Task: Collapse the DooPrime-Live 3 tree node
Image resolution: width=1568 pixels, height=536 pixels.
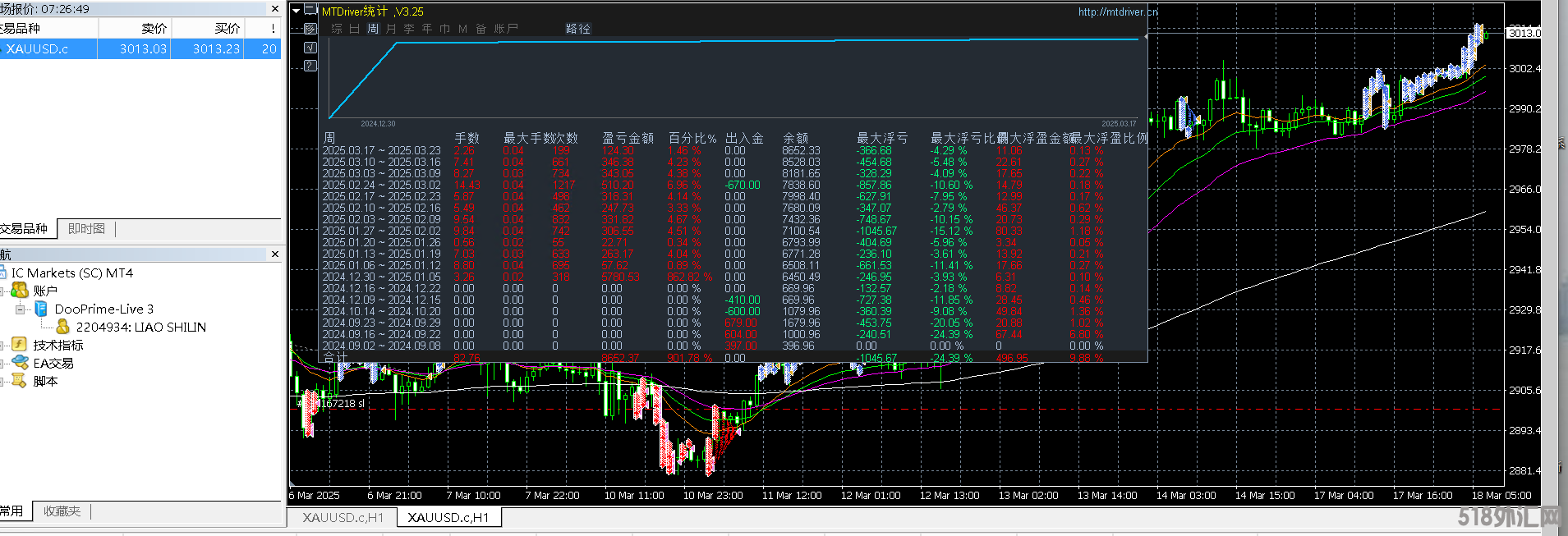Action: click(21, 309)
